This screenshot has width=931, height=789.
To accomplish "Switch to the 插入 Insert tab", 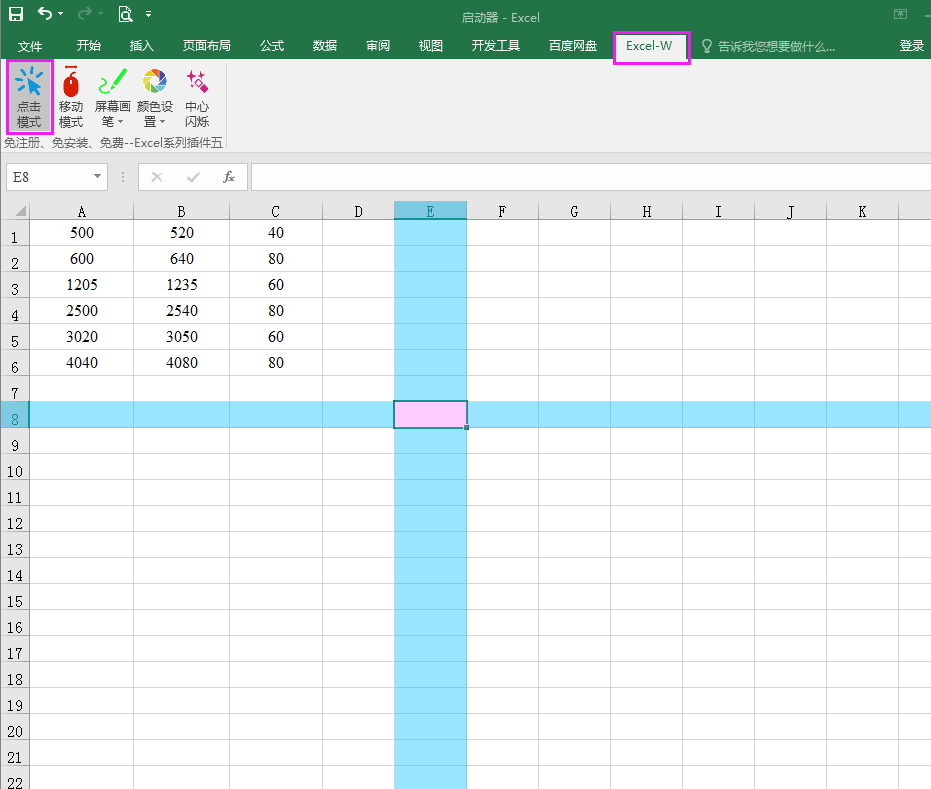I will (141, 46).
